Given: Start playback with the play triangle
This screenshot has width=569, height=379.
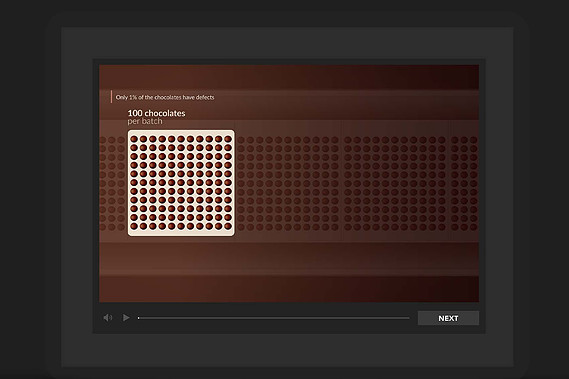Looking at the screenshot, I should (126, 318).
